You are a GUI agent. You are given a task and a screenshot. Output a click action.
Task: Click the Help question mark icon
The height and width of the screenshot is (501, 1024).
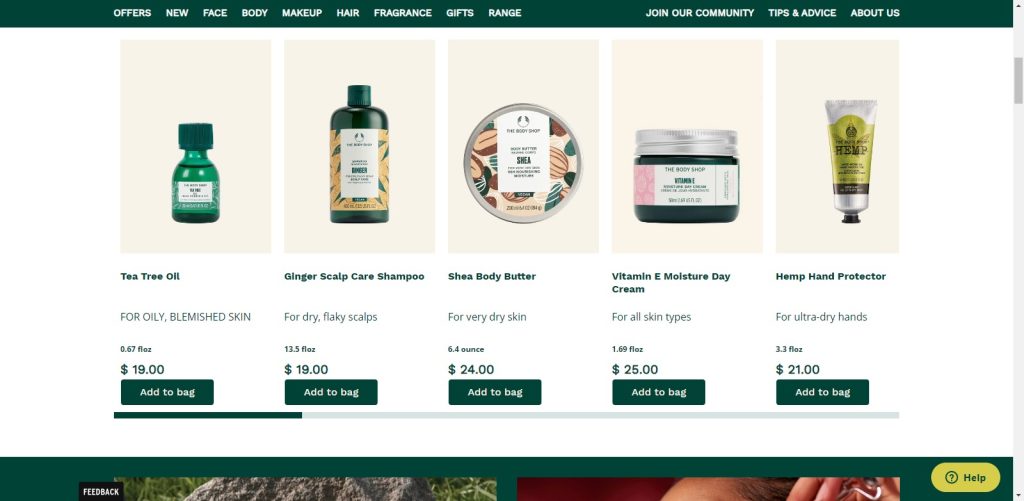(x=951, y=477)
